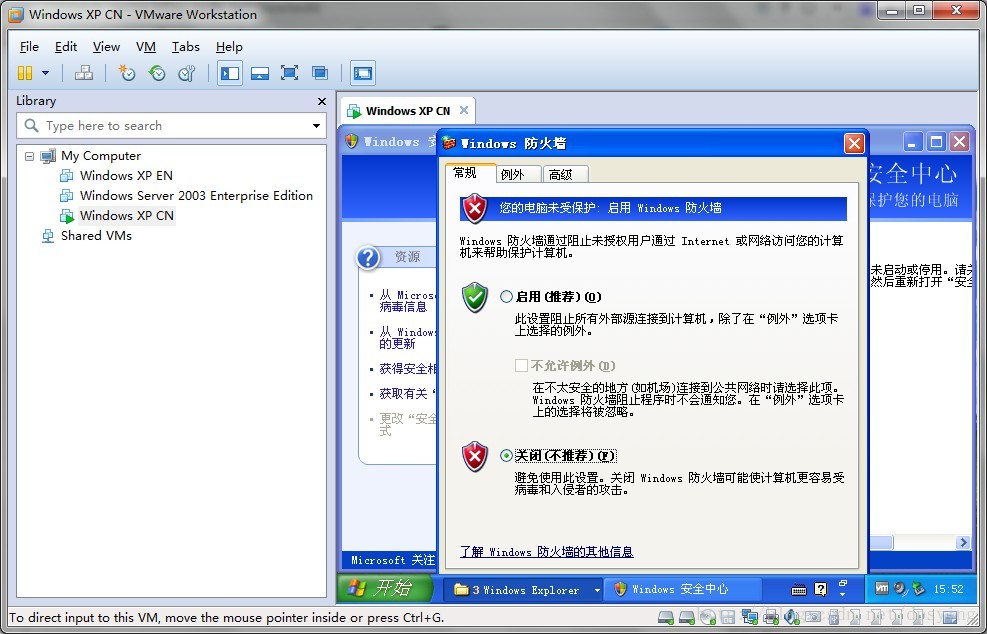Open the View menu
Viewport: 987px width, 634px height.
106,47
